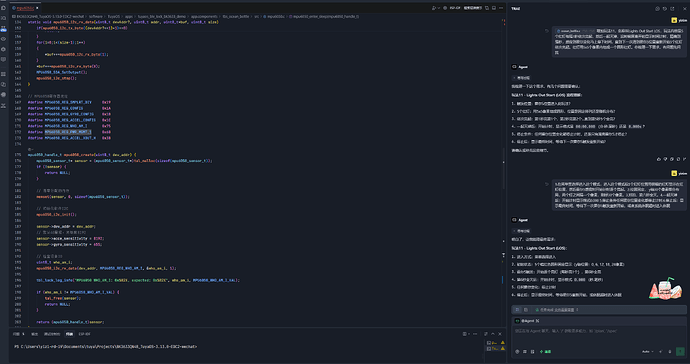Open the Explorer view in the activity bar
Image resolution: width=690 pixels, height=364 pixels.
4,8
